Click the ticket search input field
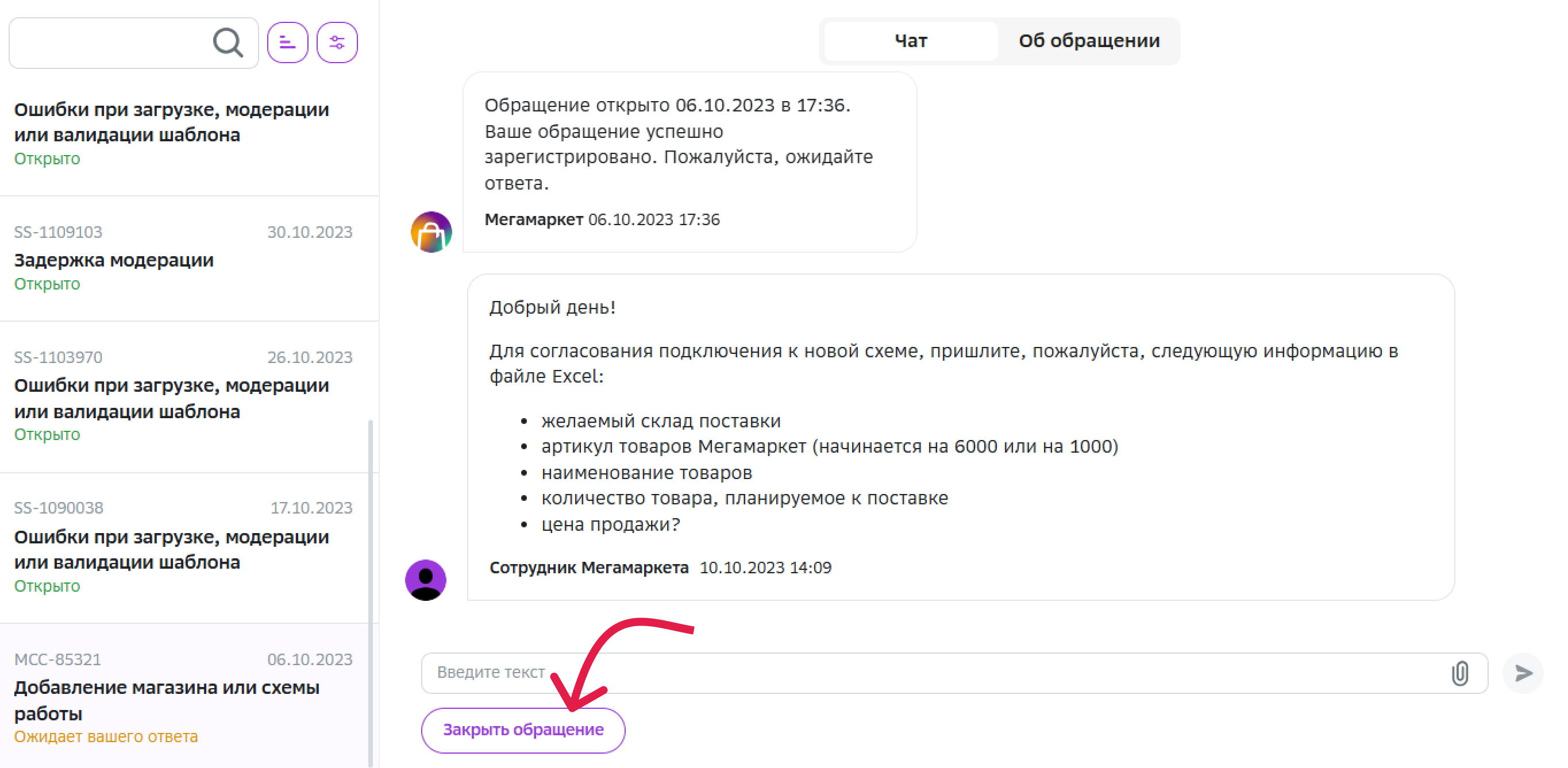 pyautogui.click(x=110, y=43)
